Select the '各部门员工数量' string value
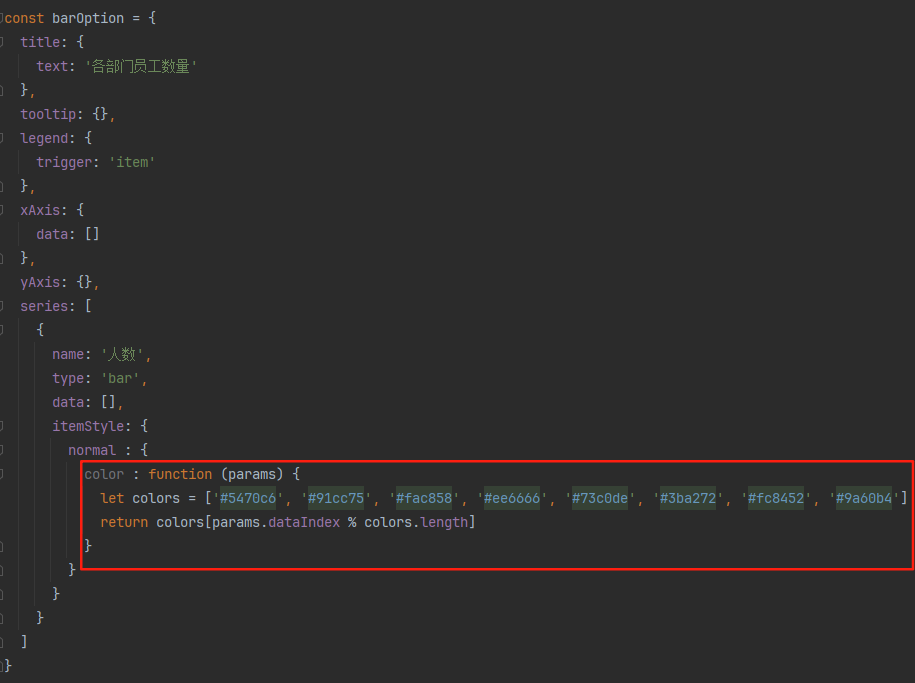Viewport: 915px width, 683px height. point(141,66)
